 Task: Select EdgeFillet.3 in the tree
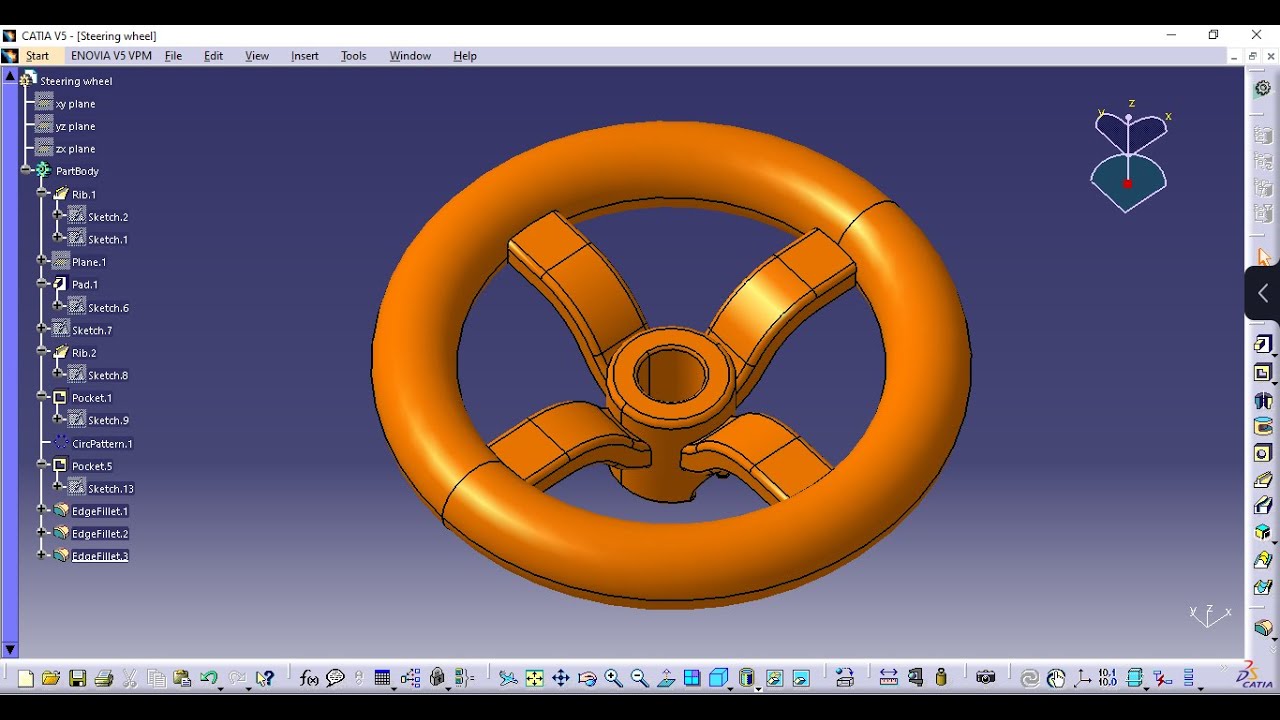(100, 556)
